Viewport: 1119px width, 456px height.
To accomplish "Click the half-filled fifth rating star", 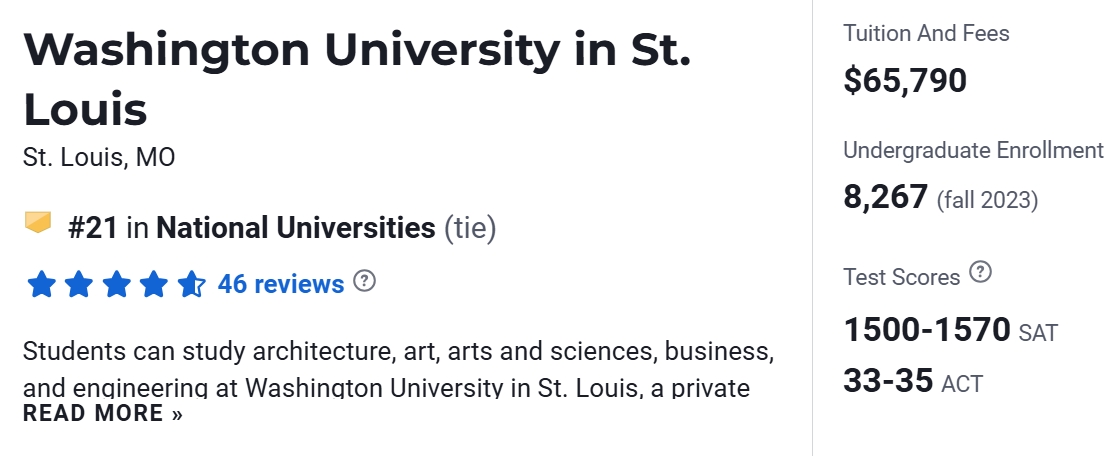I will 190,285.
